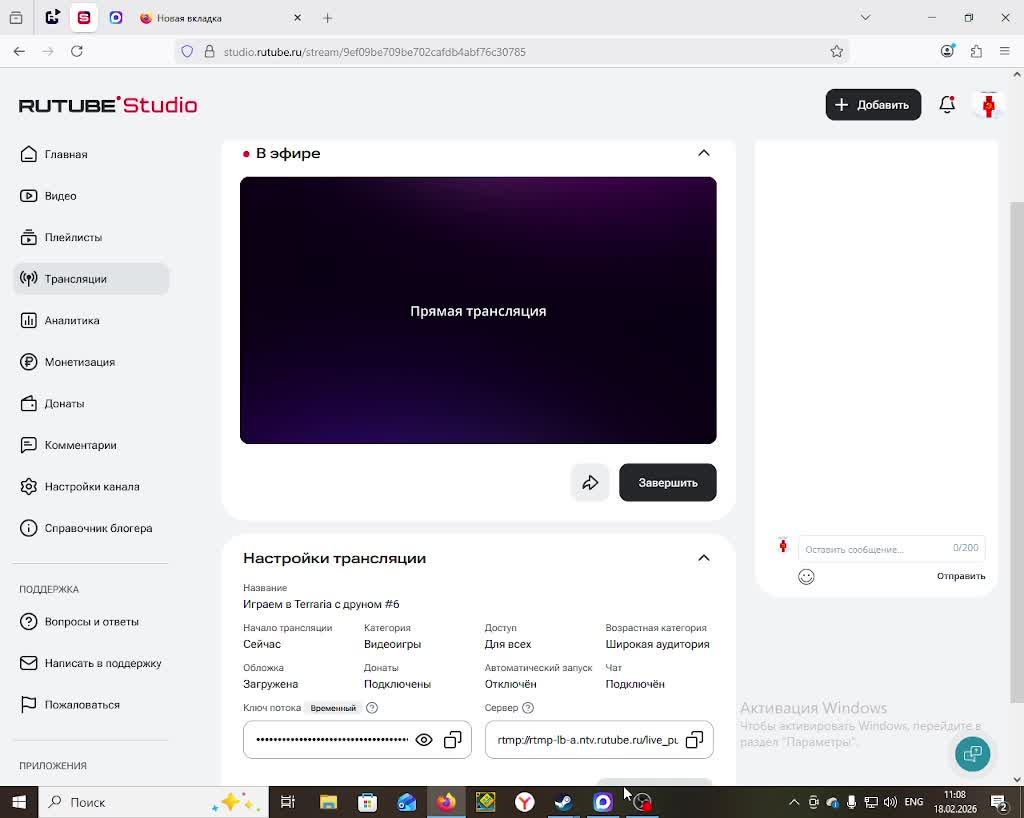The width and height of the screenshot is (1024, 818).
Task: Open the Firefox account icon
Action: [x=947, y=52]
